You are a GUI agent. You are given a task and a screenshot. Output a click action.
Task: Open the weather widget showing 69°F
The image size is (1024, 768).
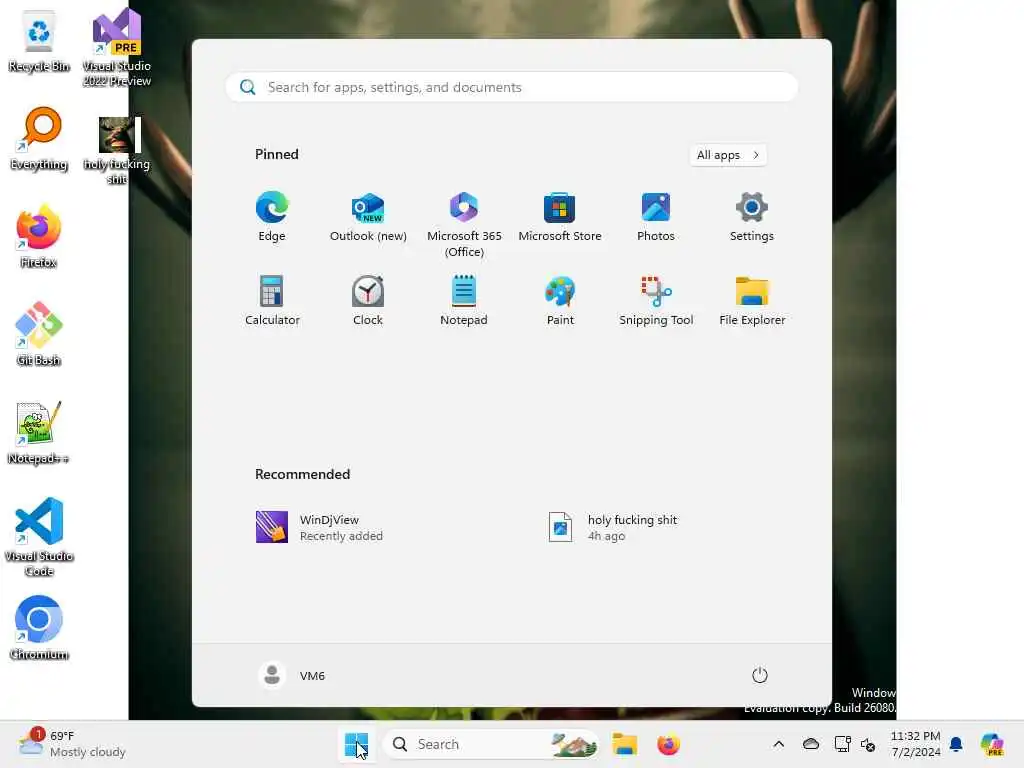[72, 744]
